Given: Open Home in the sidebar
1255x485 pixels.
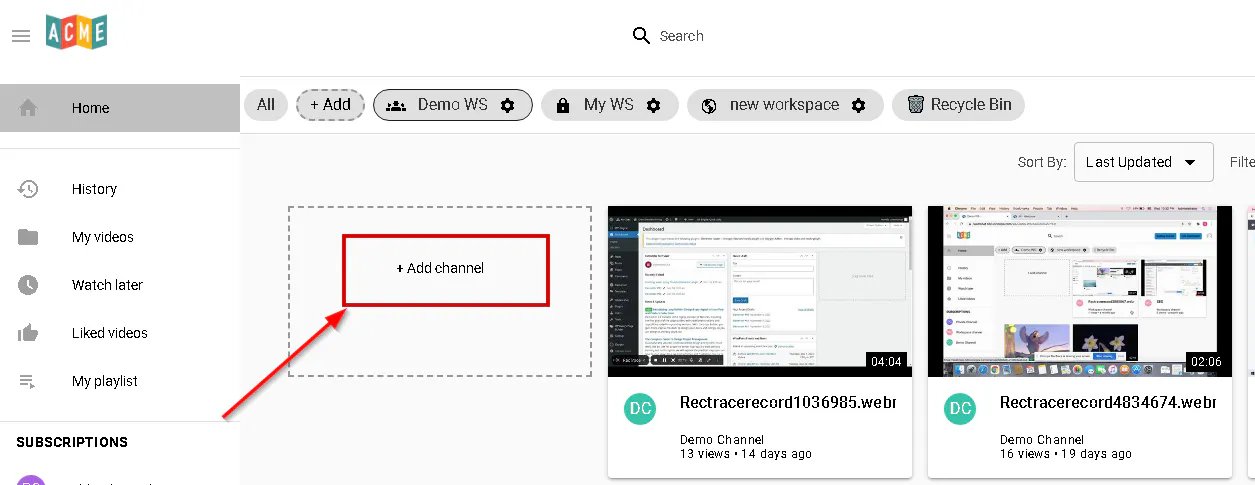Looking at the screenshot, I should pos(120,108).
